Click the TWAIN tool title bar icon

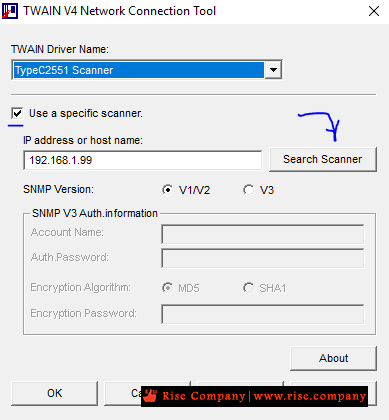(x=10, y=11)
